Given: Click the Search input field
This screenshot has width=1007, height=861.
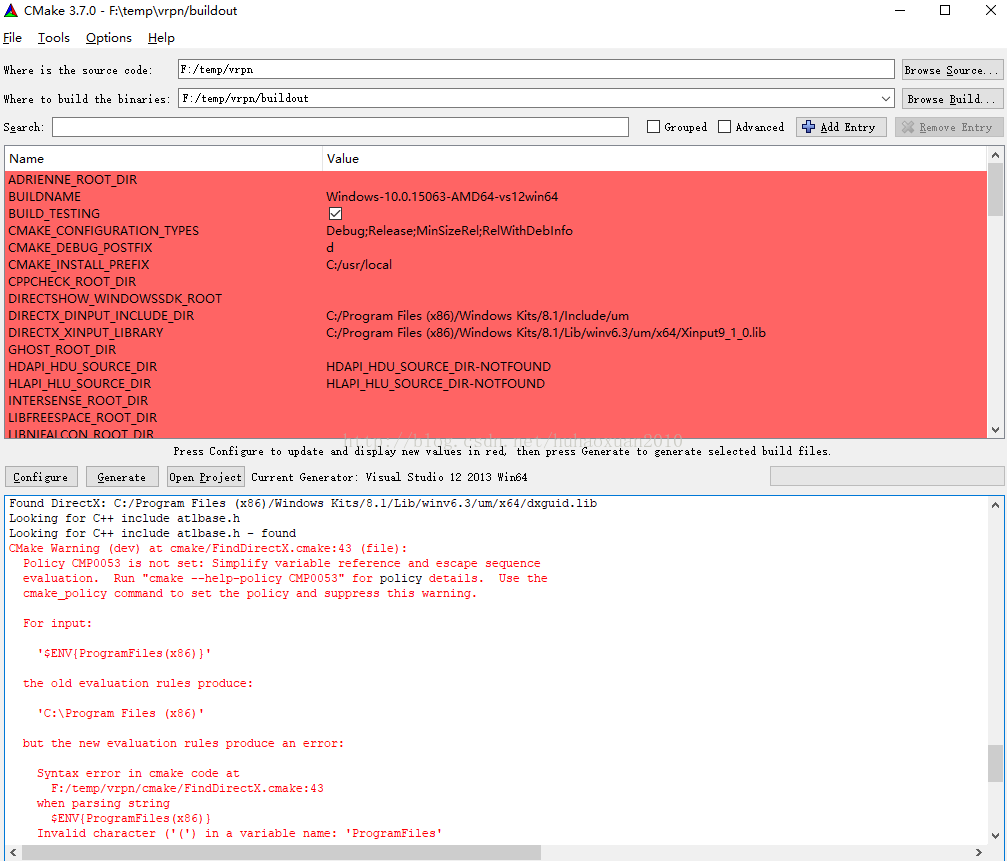Looking at the screenshot, I should click(340, 127).
